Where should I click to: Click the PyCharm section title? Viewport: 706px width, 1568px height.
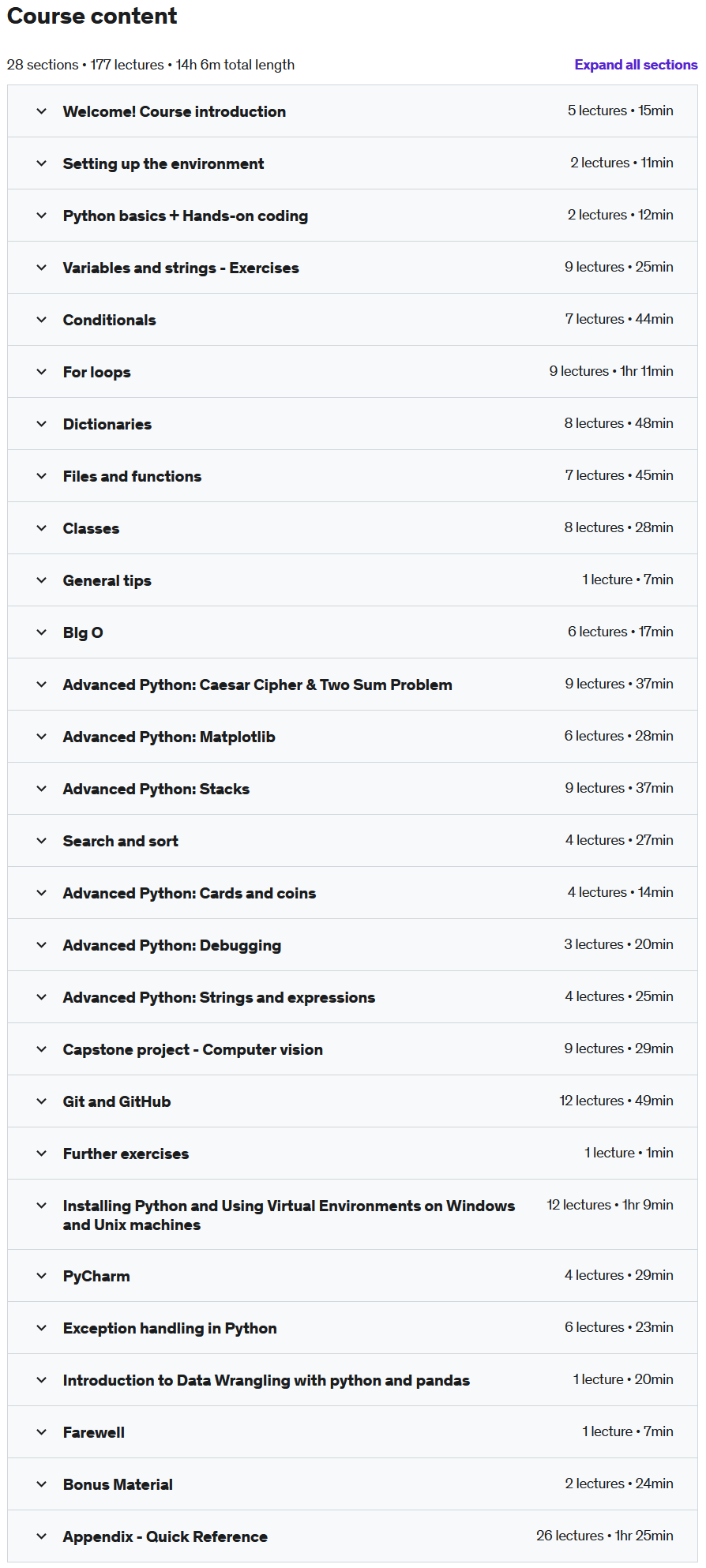point(96,1276)
